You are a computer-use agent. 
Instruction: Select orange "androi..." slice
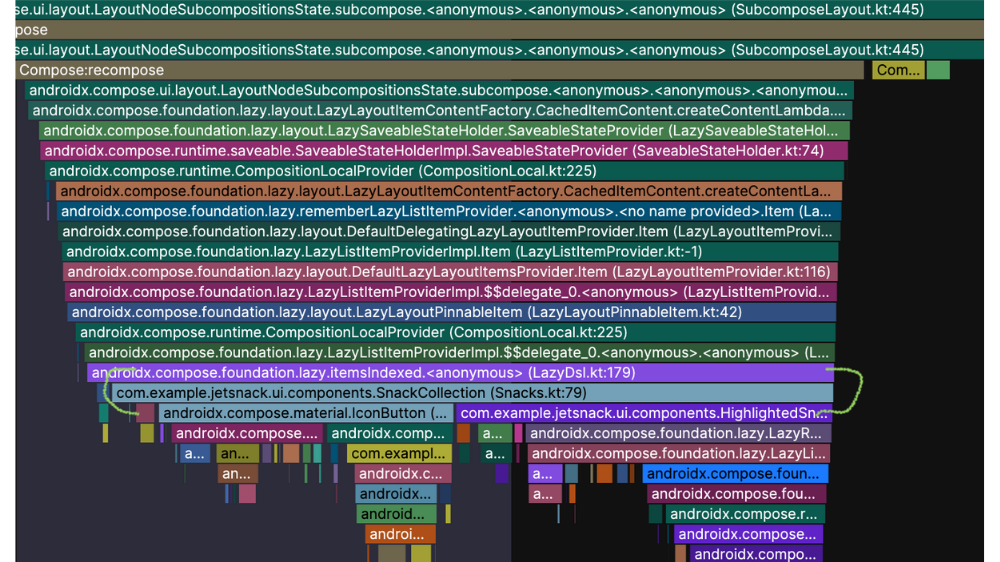pos(401,535)
